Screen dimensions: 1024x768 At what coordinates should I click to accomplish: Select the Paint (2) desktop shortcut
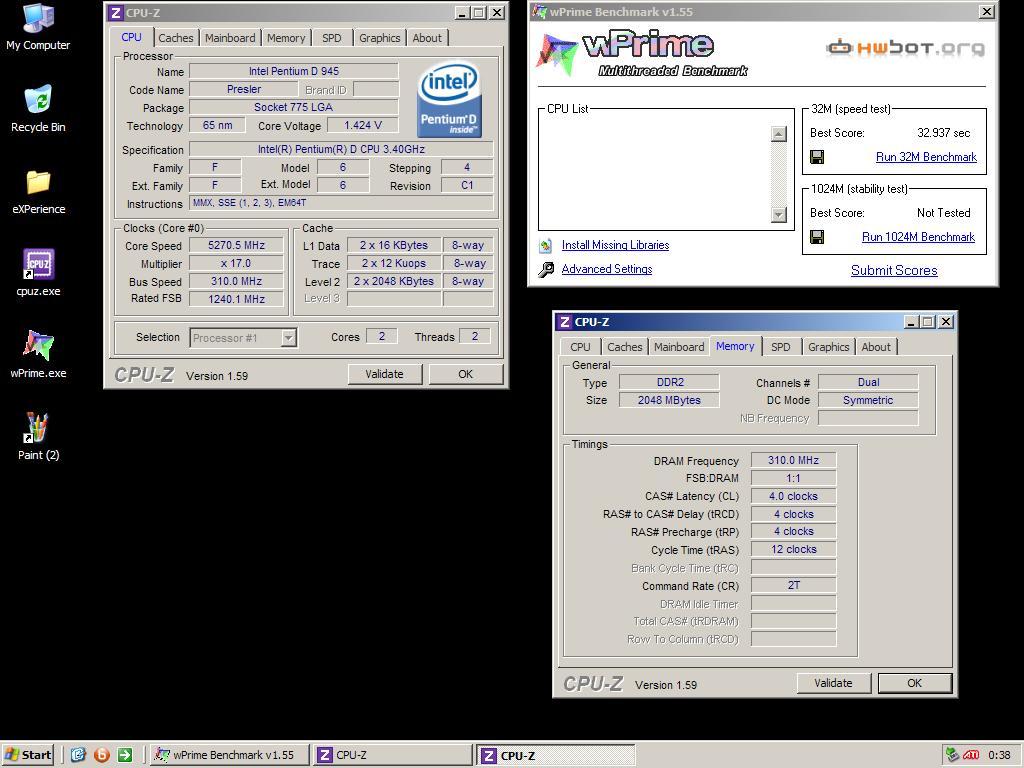[x=38, y=436]
